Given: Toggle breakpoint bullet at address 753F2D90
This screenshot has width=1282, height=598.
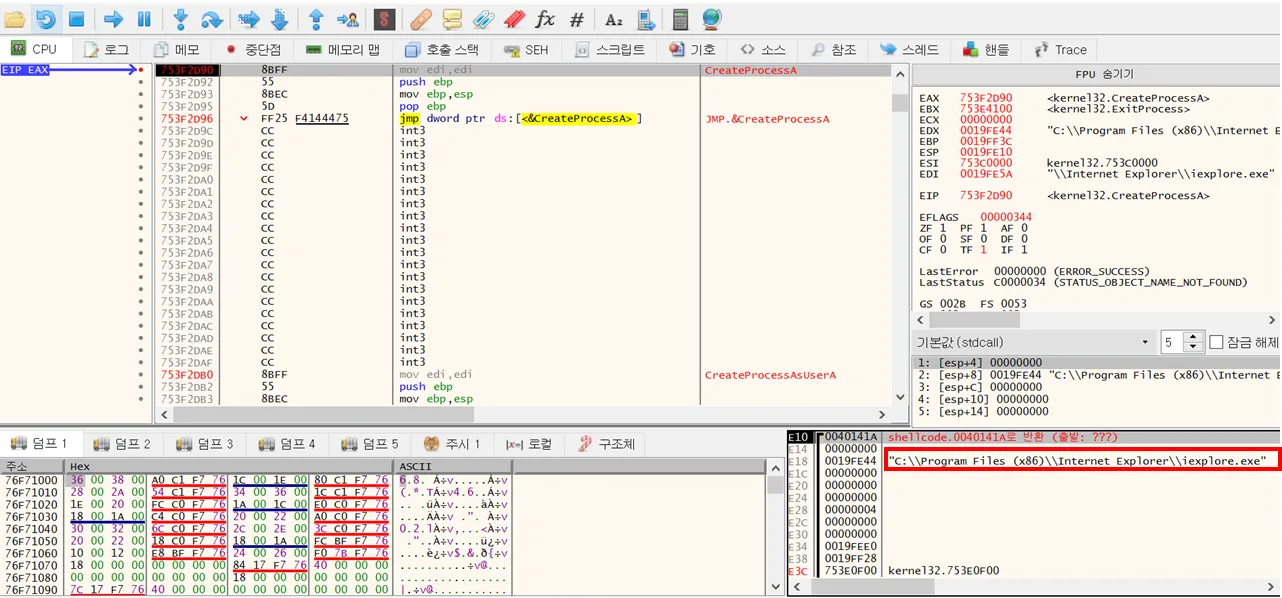Looking at the screenshot, I should pyautogui.click(x=141, y=70).
